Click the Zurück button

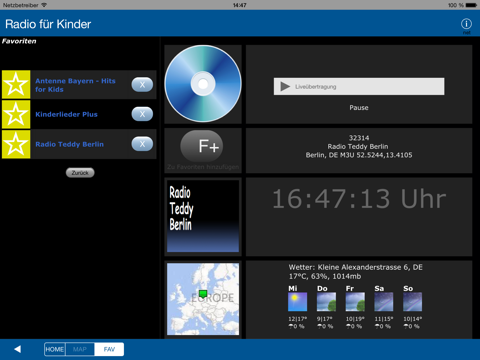80,173
